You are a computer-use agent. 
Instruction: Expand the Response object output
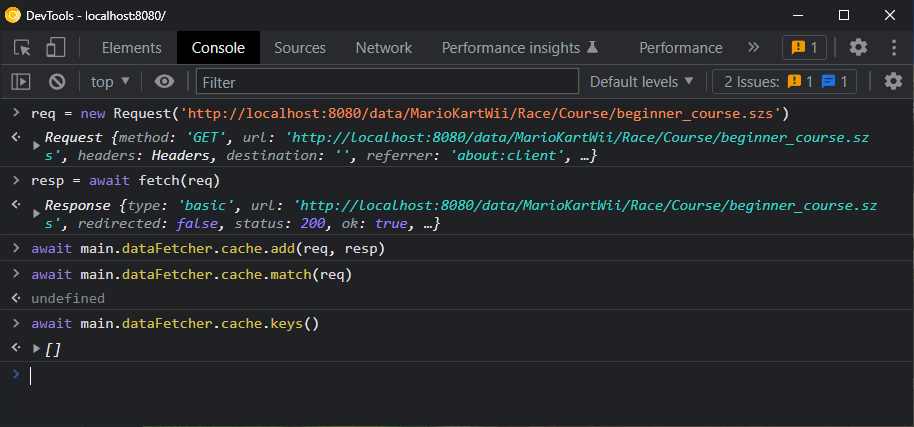(37, 213)
